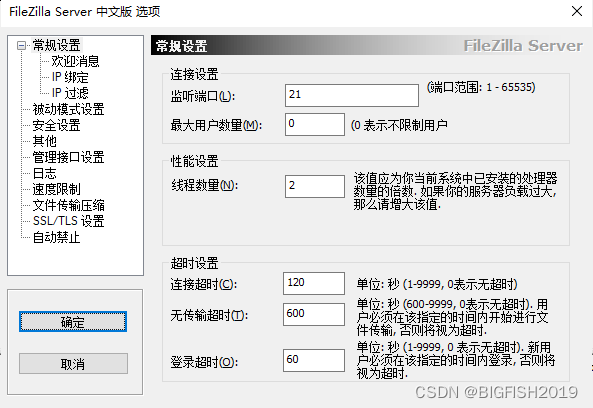This screenshot has width=593, height=408.
Task: Collapse the 常规设置 tree node
Action: (x=21, y=46)
